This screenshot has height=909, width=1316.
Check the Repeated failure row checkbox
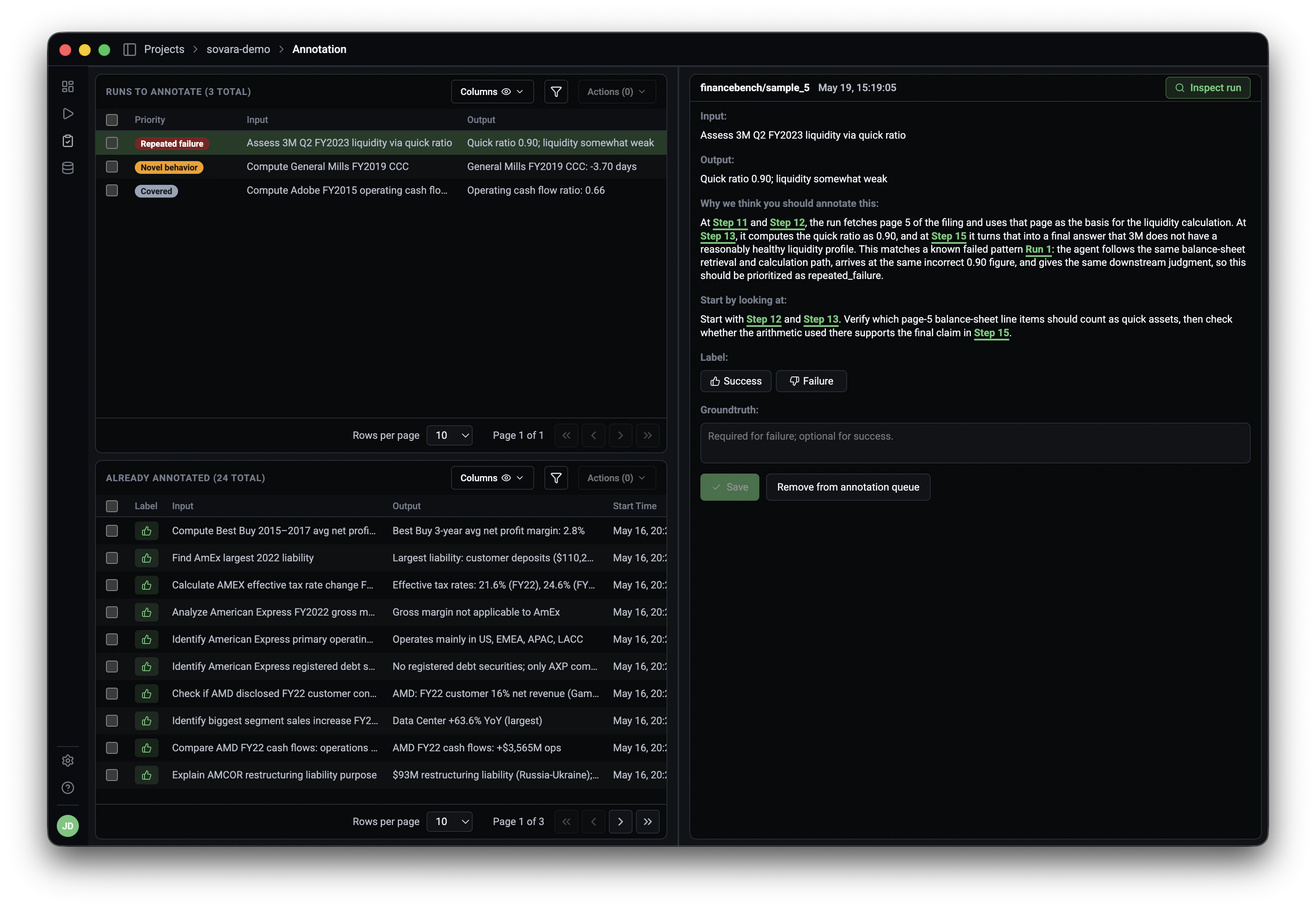pyautogui.click(x=112, y=143)
